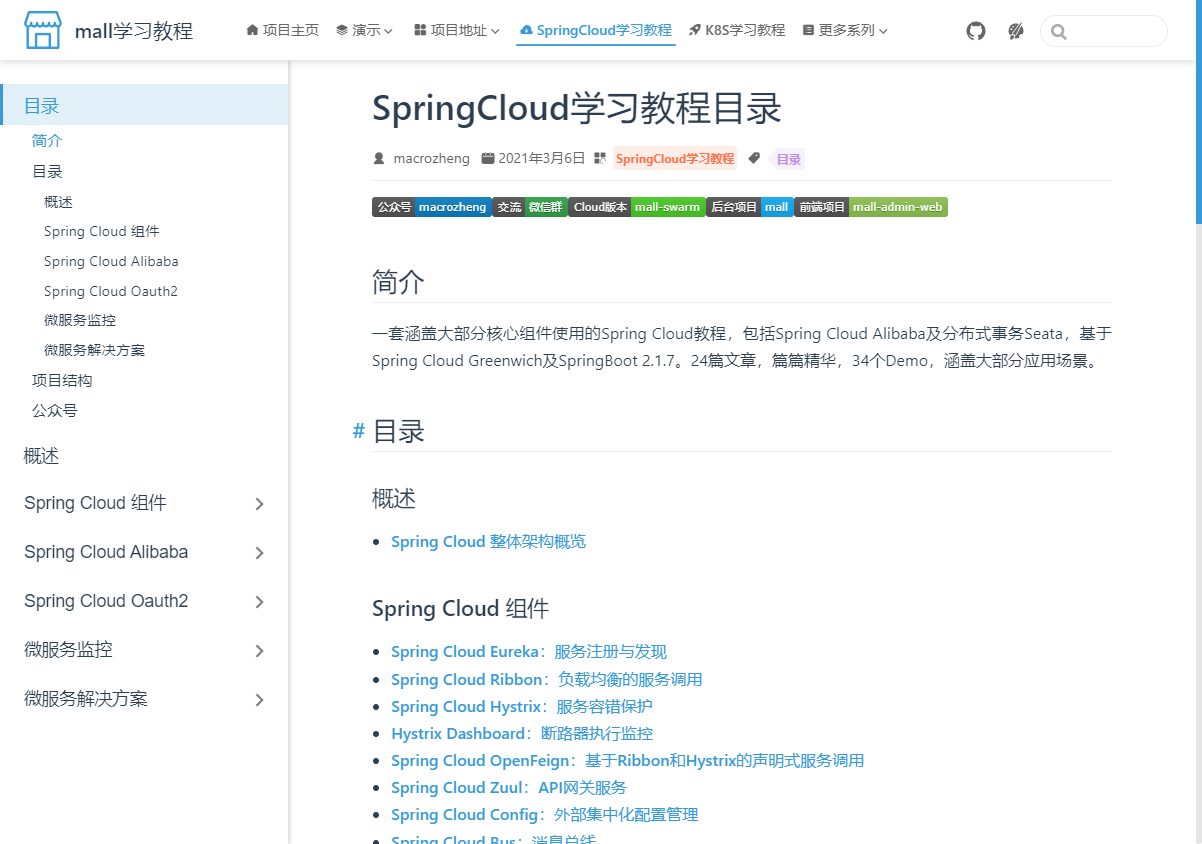1202x844 pixels.
Task: Jump to Spring Cloud Alibaba nested sidebar link
Action: 111,261
